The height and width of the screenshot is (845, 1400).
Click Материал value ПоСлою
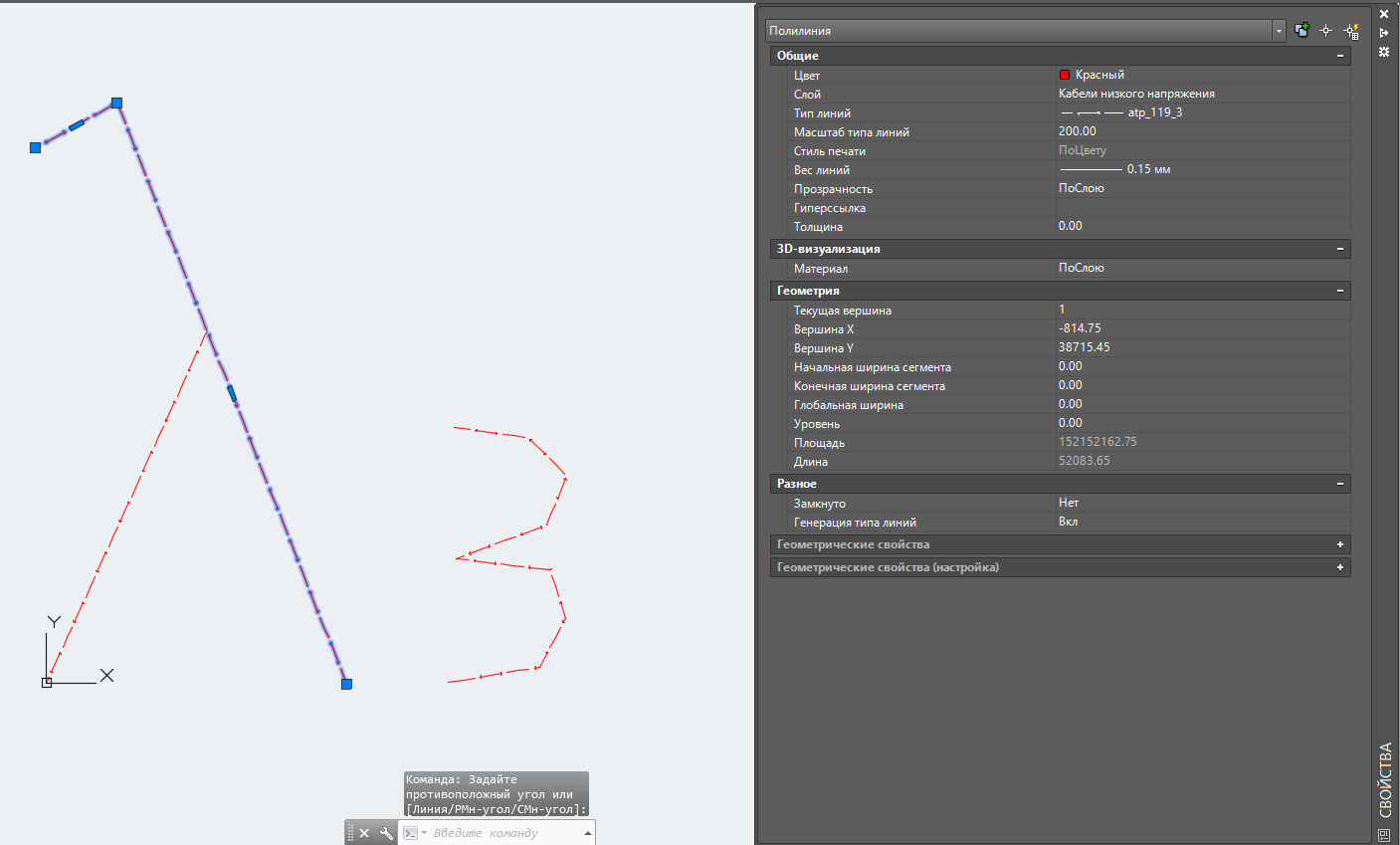[x=1082, y=268]
